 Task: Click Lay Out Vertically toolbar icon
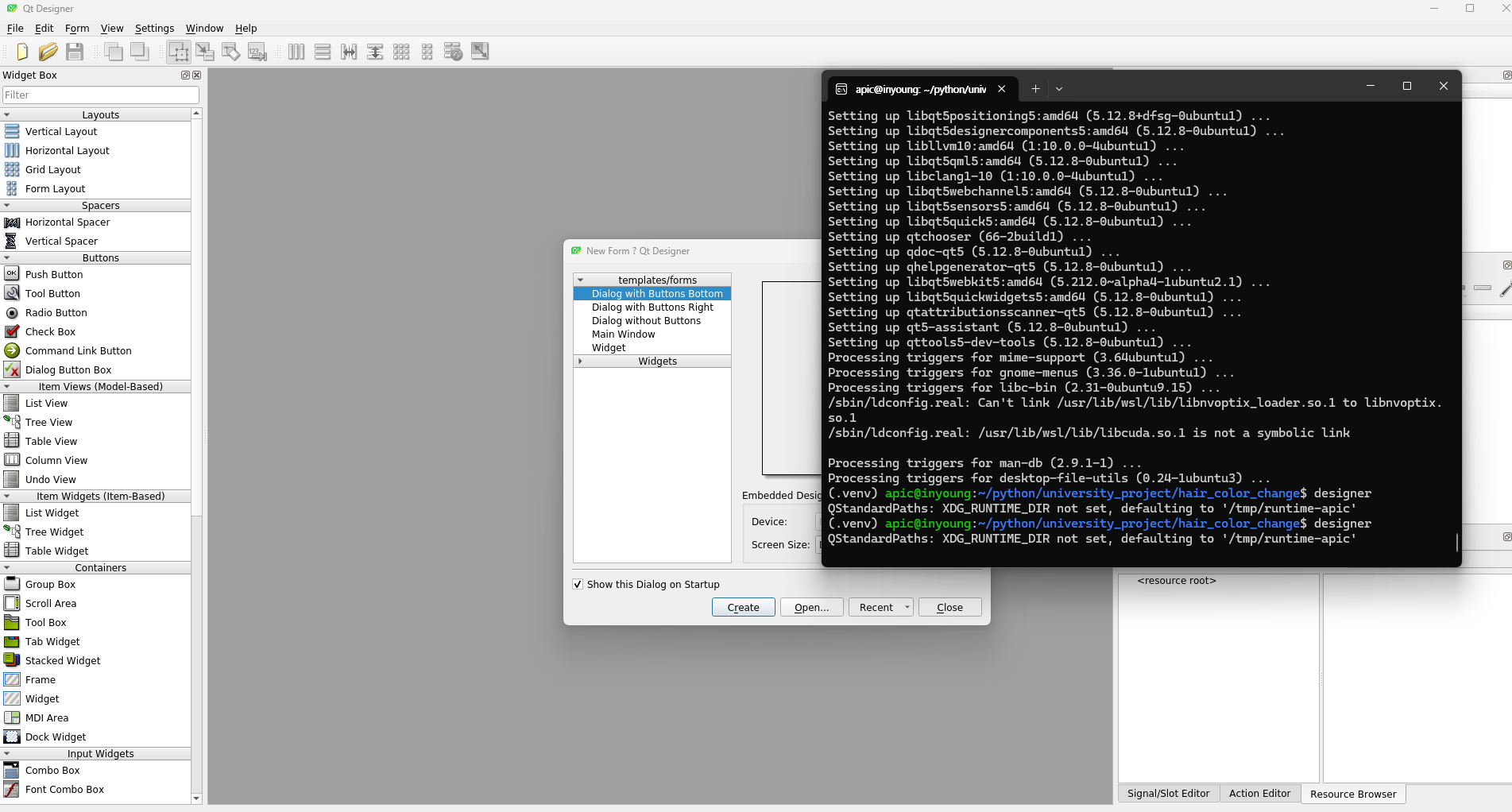(x=323, y=52)
